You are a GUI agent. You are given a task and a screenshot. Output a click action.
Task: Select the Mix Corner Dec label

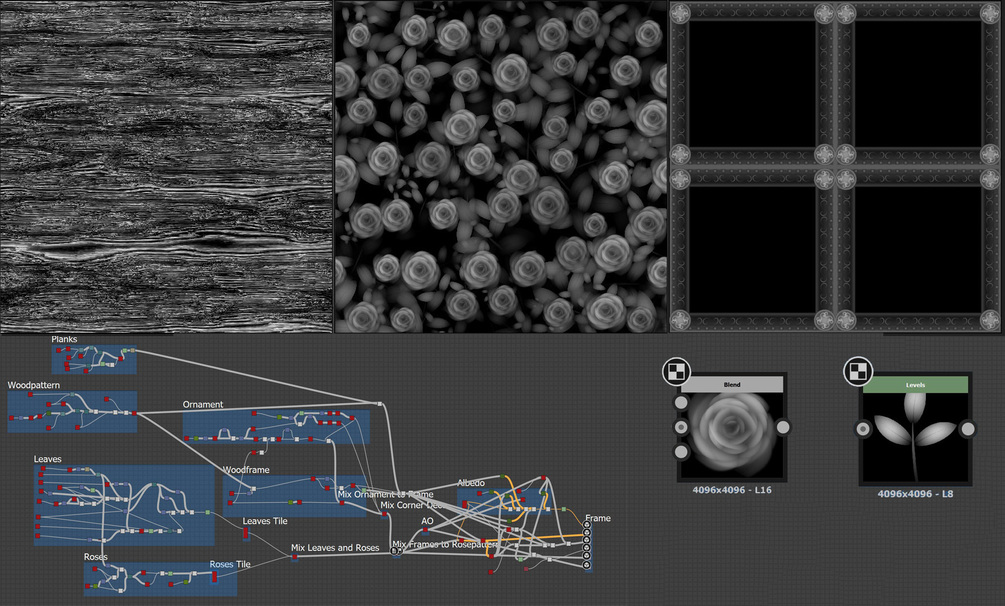click(412, 505)
